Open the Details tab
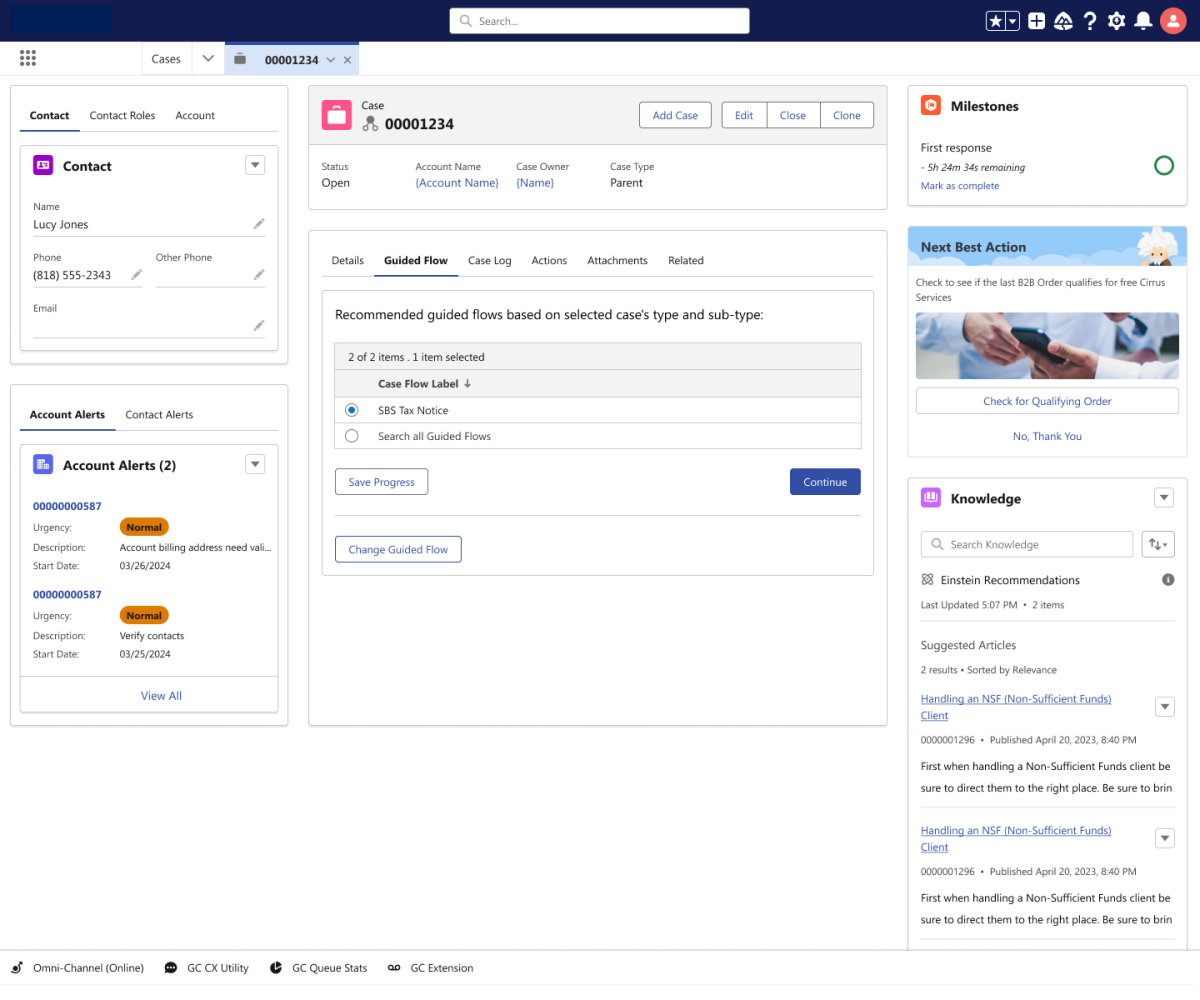This screenshot has height=1000, width=1200. pos(347,260)
